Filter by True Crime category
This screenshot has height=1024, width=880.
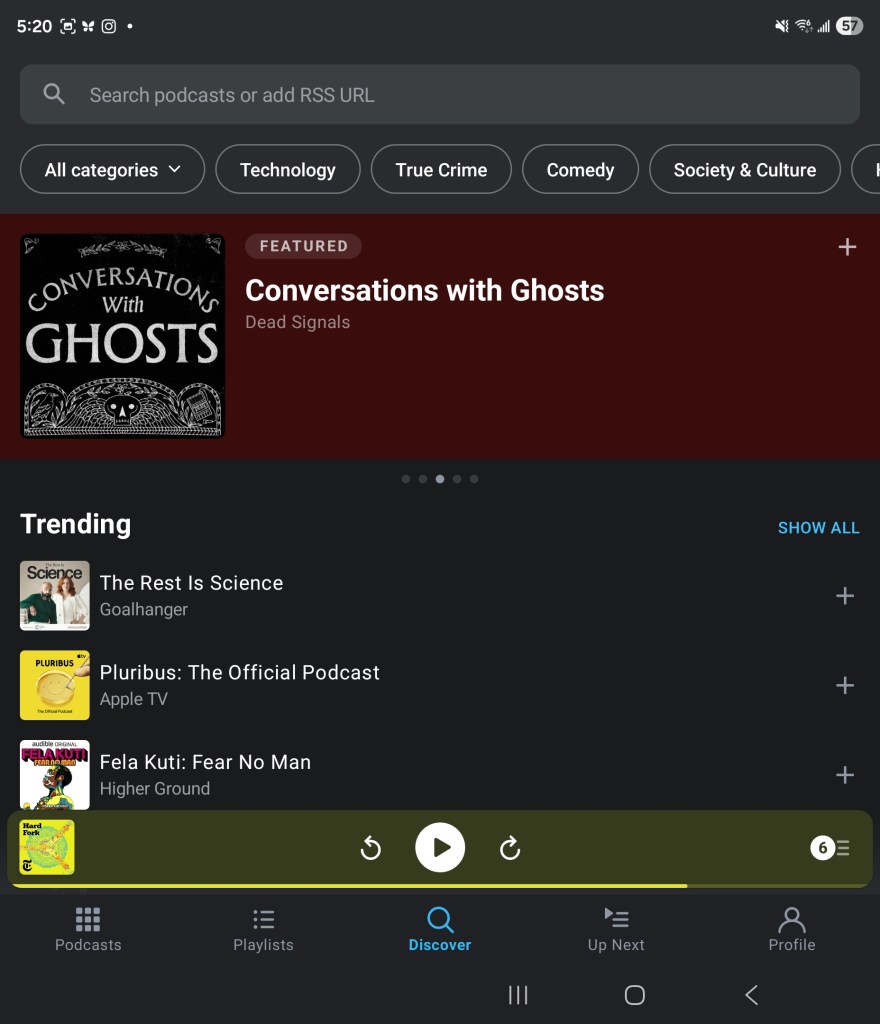pos(441,170)
